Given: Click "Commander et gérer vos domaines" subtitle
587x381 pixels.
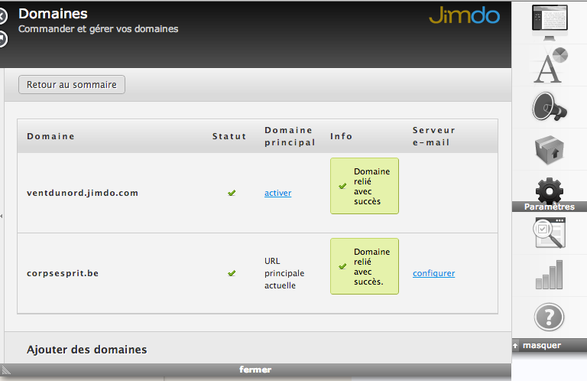Looking at the screenshot, I should coord(98,29).
